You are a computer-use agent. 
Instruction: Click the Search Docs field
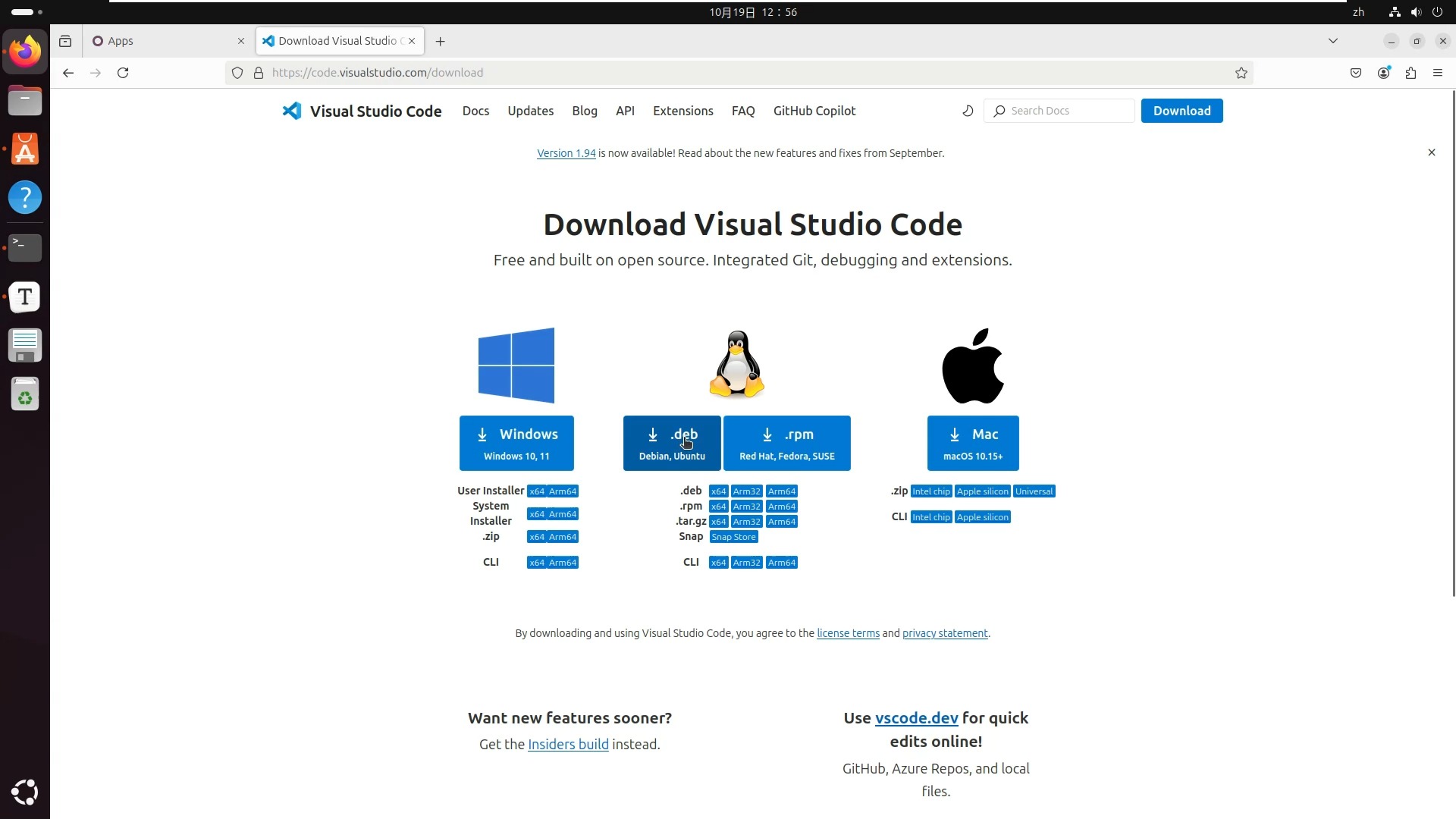click(x=1059, y=111)
